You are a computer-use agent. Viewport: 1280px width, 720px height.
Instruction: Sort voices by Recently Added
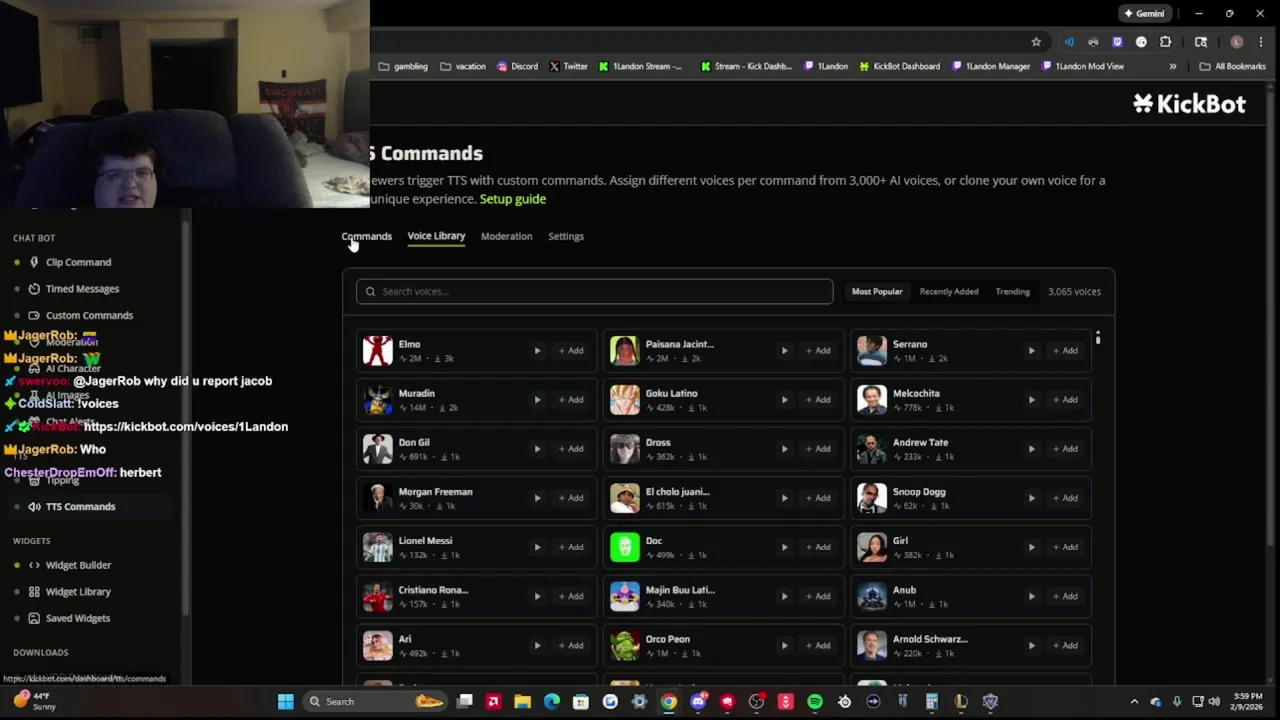tap(949, 291)
